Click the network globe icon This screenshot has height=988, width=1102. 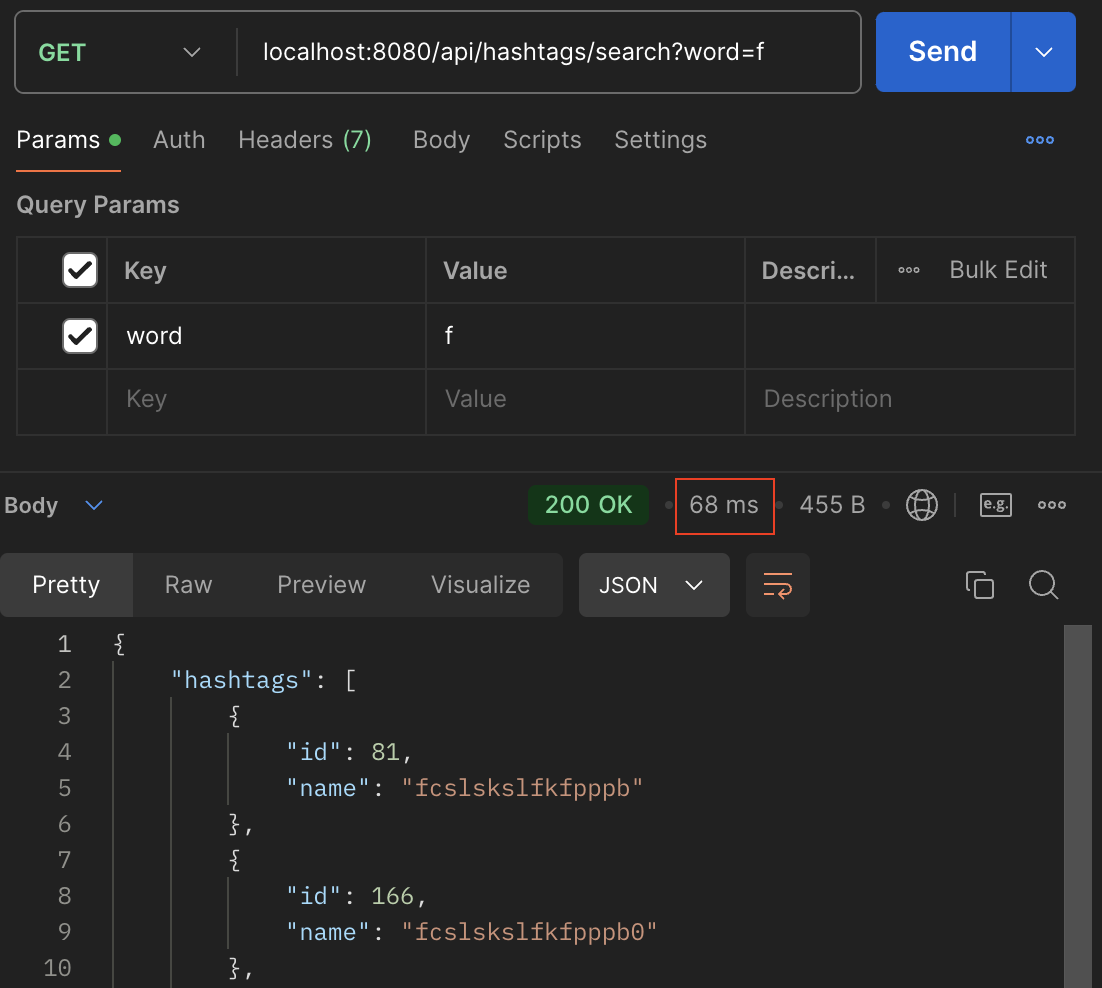pyautogui.click(x=921, y=505)
